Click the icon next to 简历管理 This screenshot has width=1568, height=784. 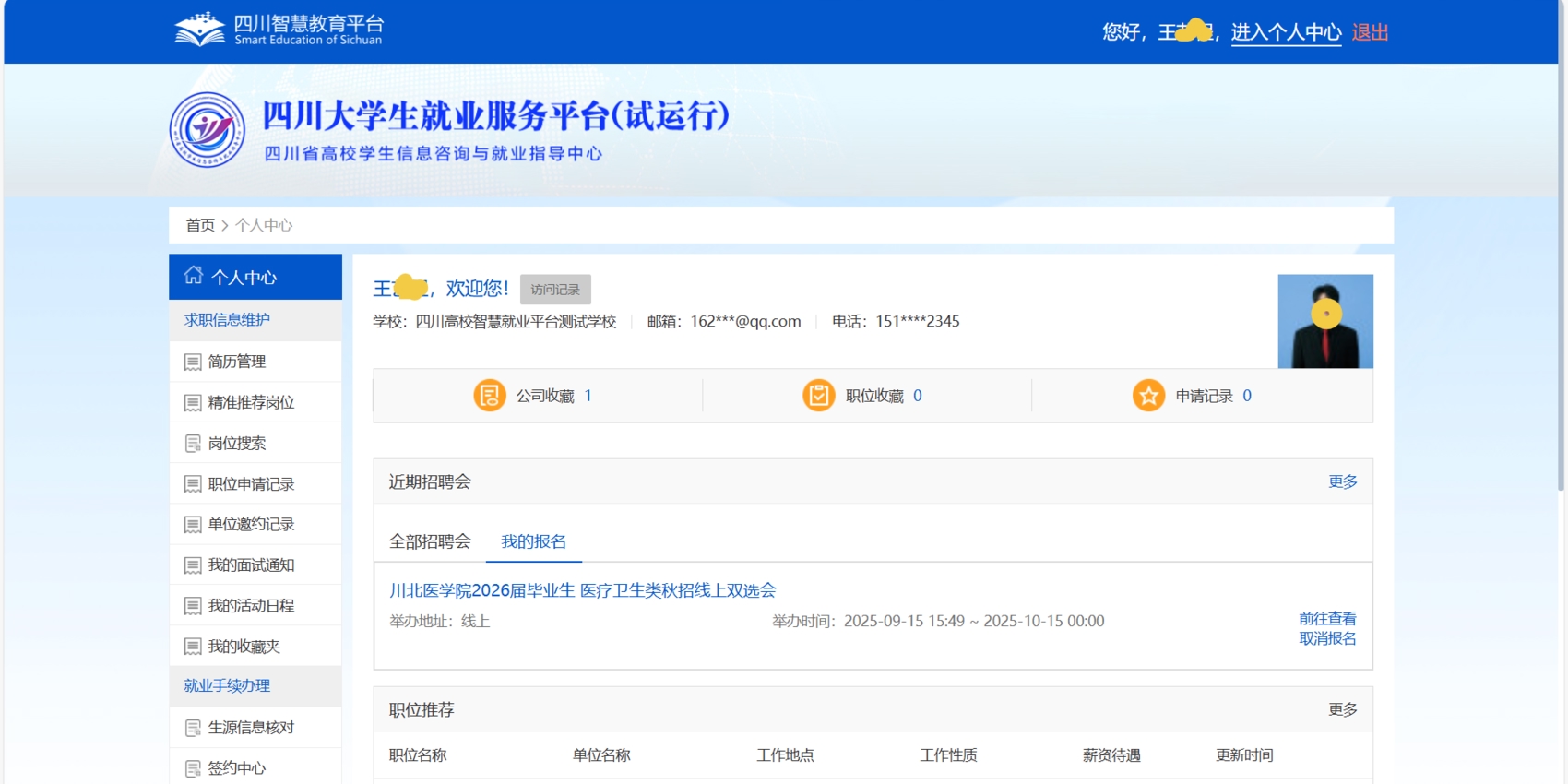click(x=193, y=362)
